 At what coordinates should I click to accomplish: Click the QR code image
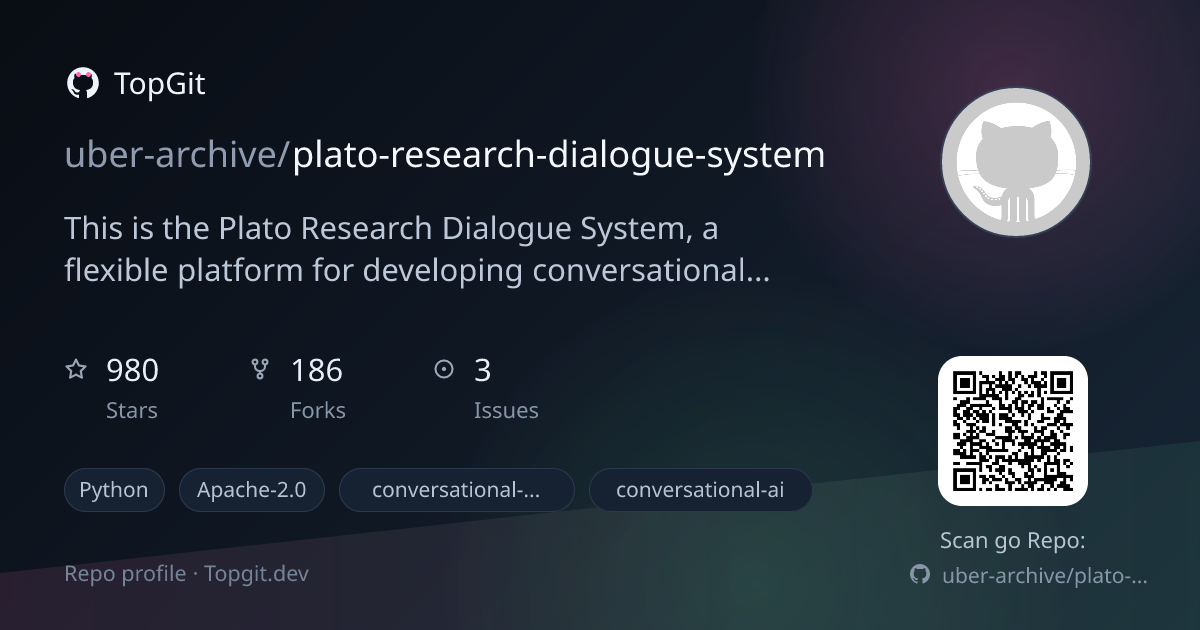[1013, 431]
